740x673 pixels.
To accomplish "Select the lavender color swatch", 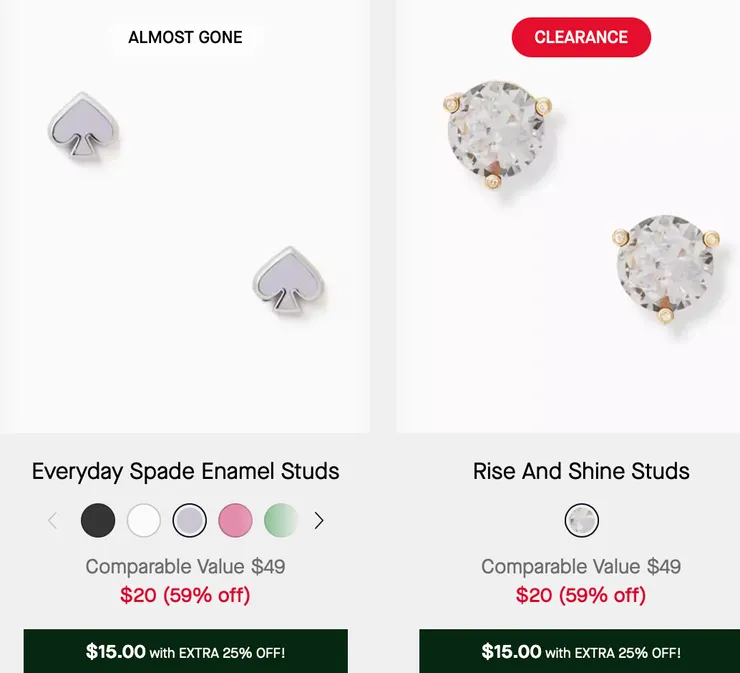I will (190, 520).
